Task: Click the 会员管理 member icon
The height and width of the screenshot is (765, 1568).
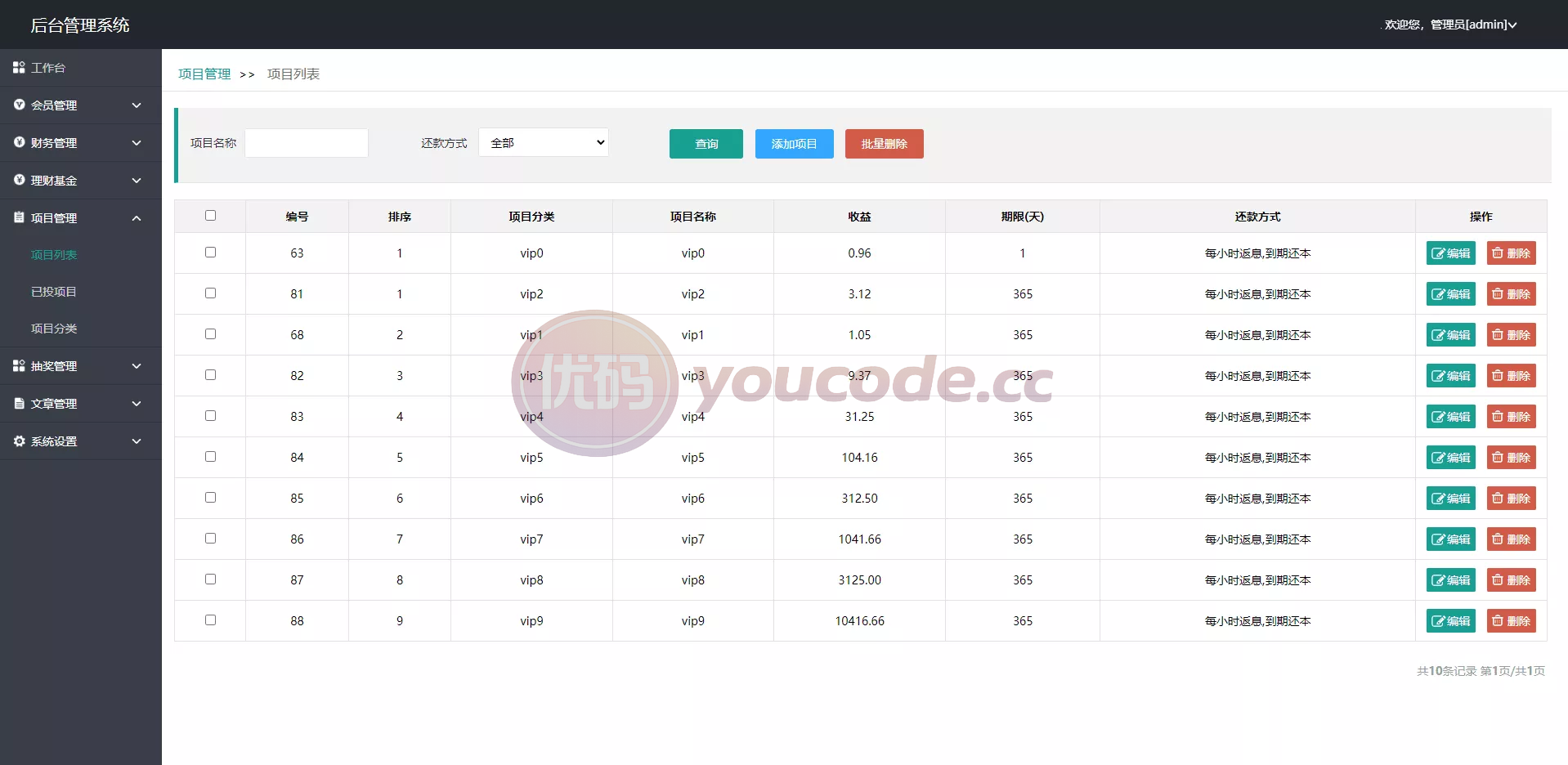Action: coord(19,105)
